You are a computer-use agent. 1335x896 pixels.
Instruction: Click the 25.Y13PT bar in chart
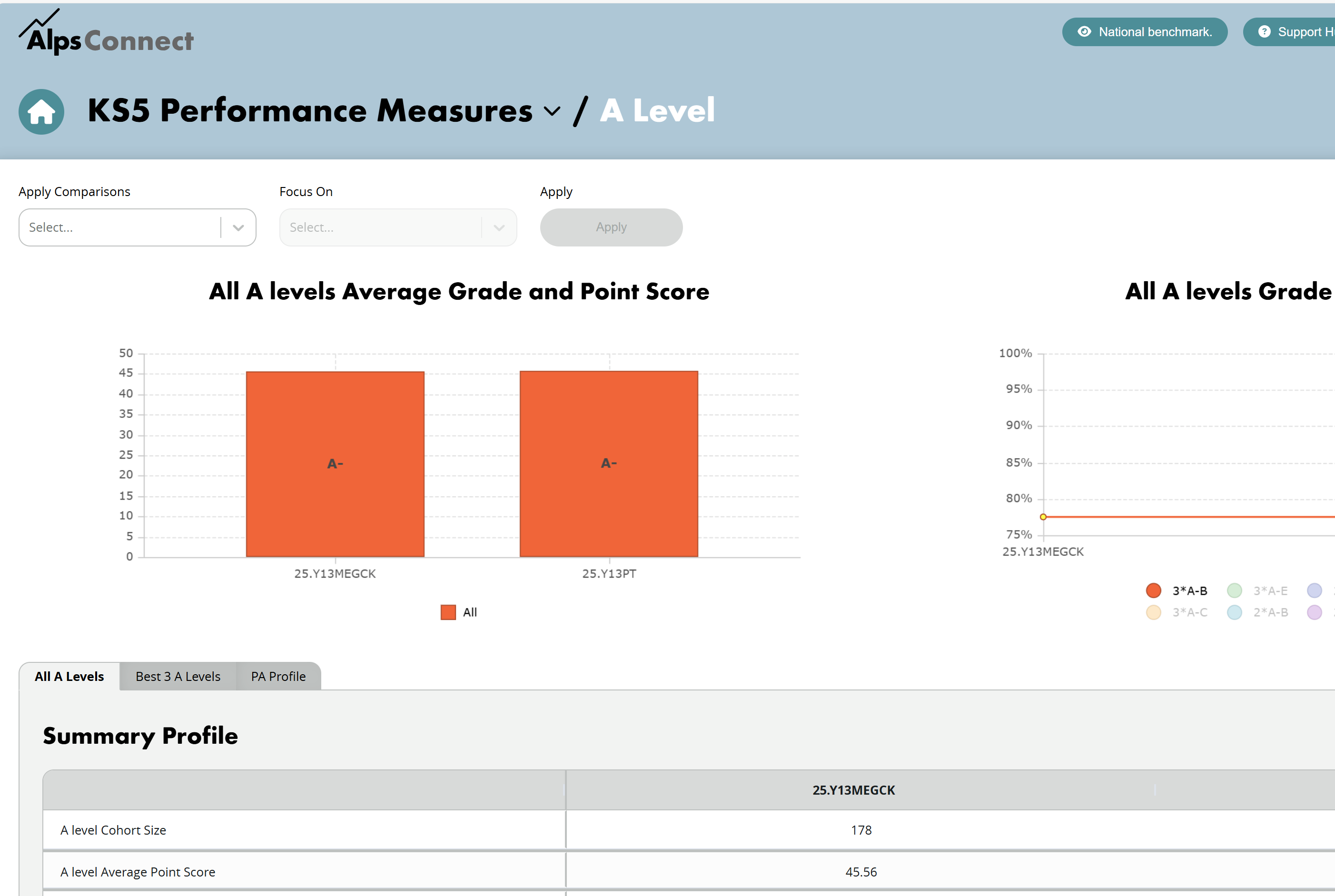coord(609,463)
